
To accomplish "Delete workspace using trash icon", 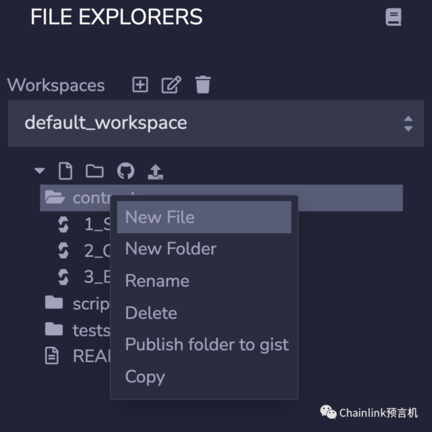I will [203, 85].
